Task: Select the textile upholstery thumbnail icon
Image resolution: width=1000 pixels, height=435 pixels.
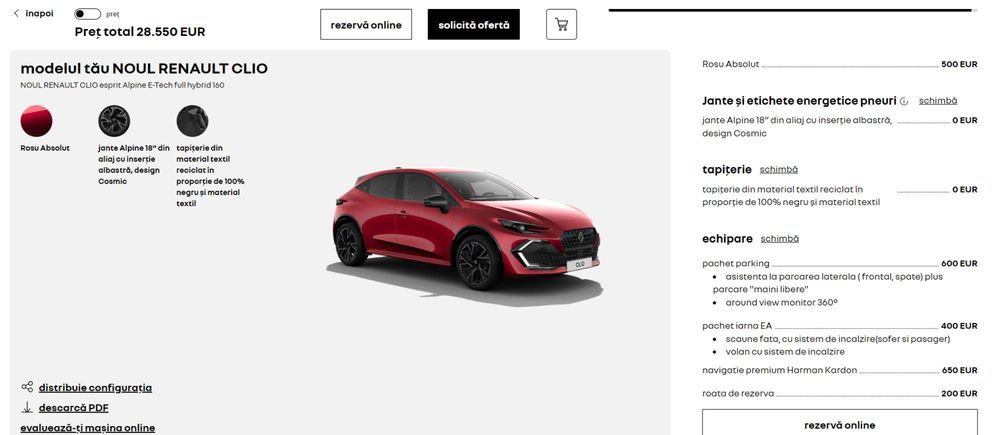Action: click(192, 121)
